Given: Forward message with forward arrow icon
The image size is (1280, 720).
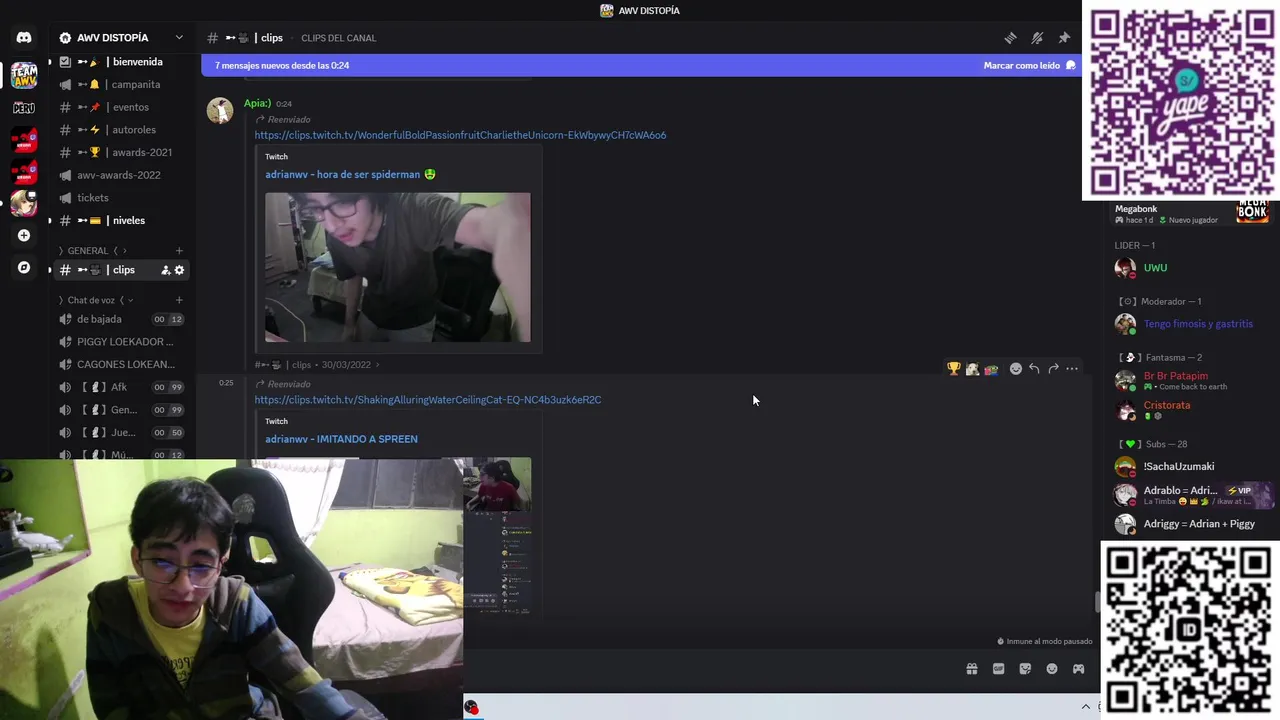Looking at the screenshot, I should (x=1053, y=369).
